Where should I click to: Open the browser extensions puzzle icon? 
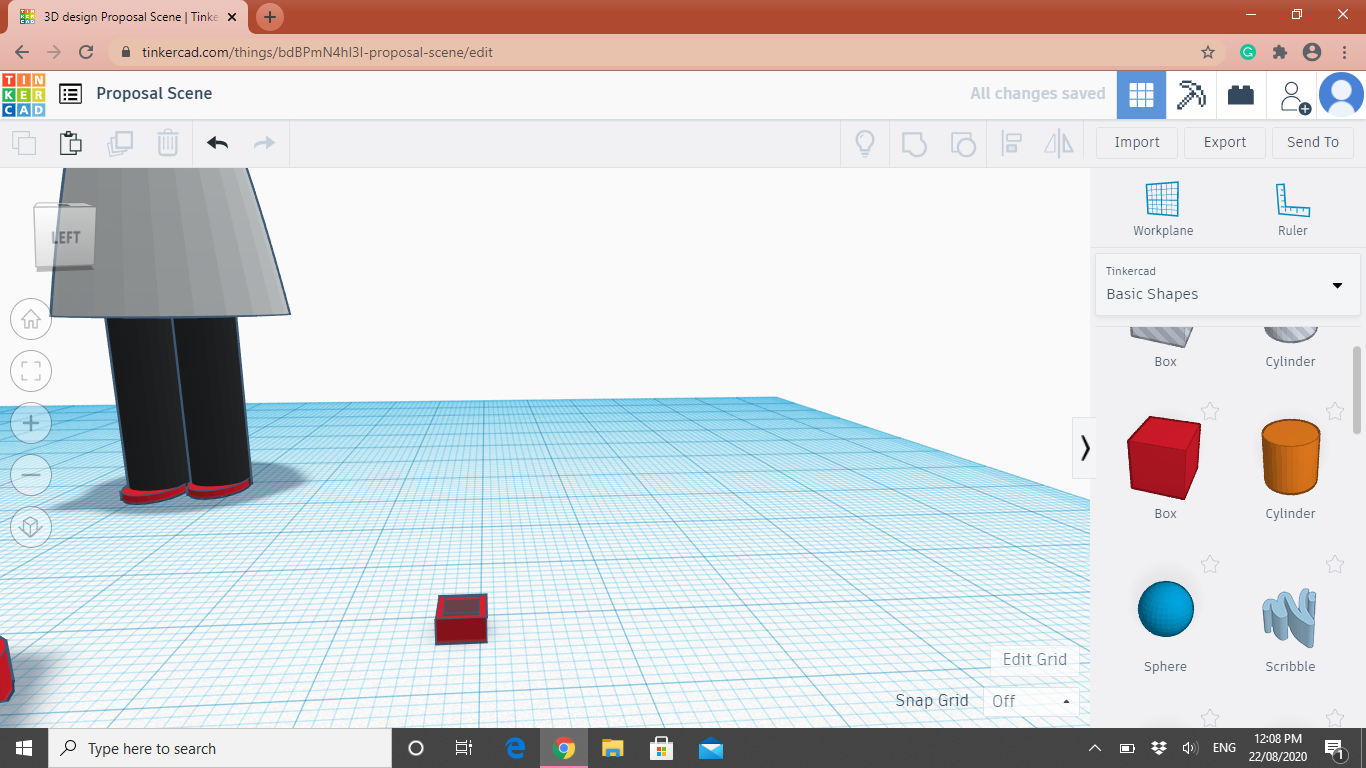1279,52
